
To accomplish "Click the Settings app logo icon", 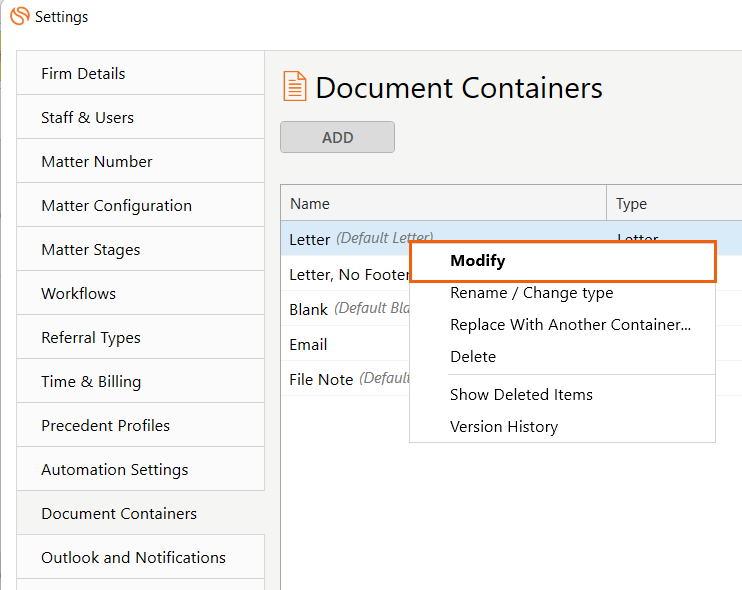I will (x=19, y=16).
